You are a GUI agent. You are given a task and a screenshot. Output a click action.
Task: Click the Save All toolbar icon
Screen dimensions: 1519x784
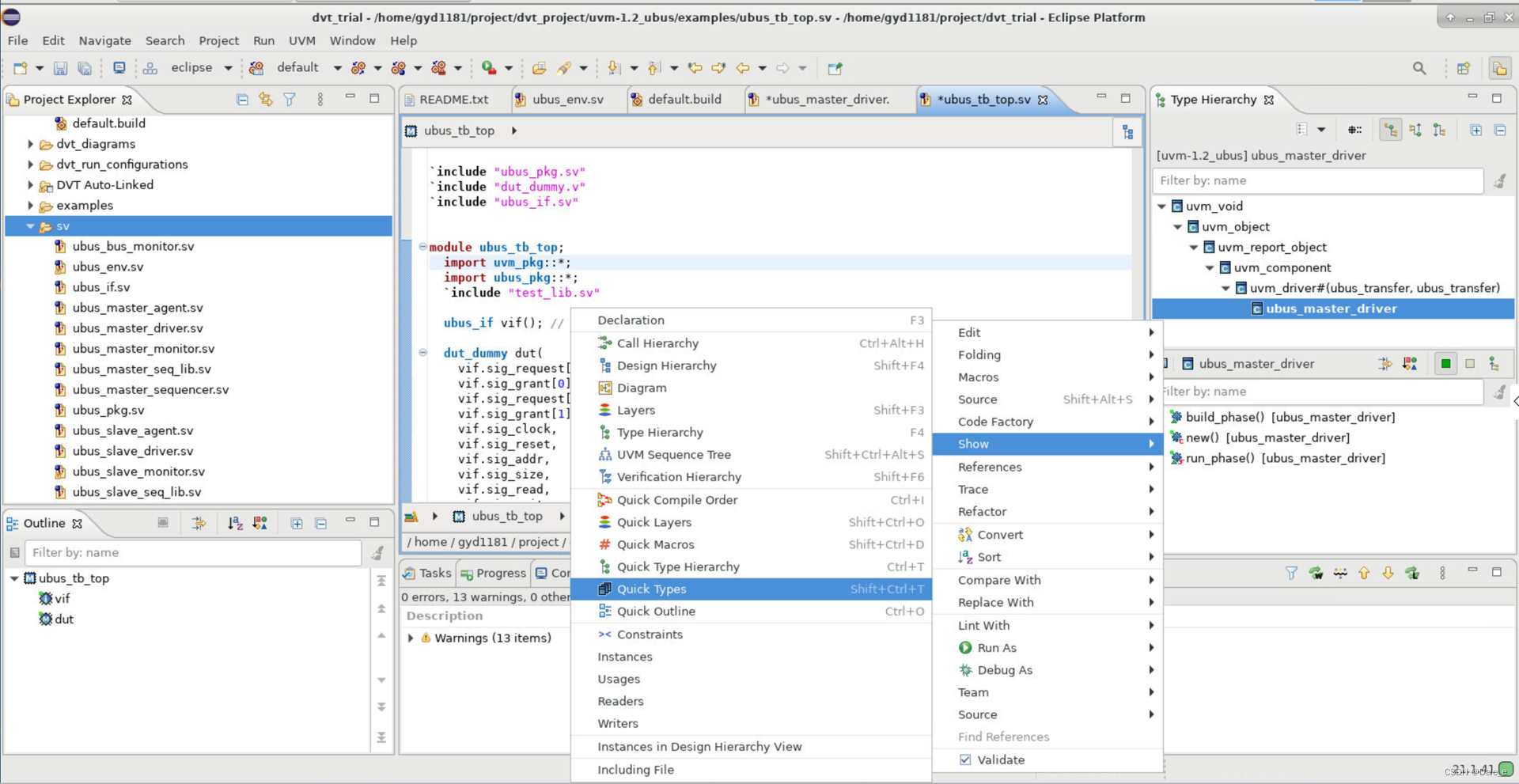[x=85, y=68]
